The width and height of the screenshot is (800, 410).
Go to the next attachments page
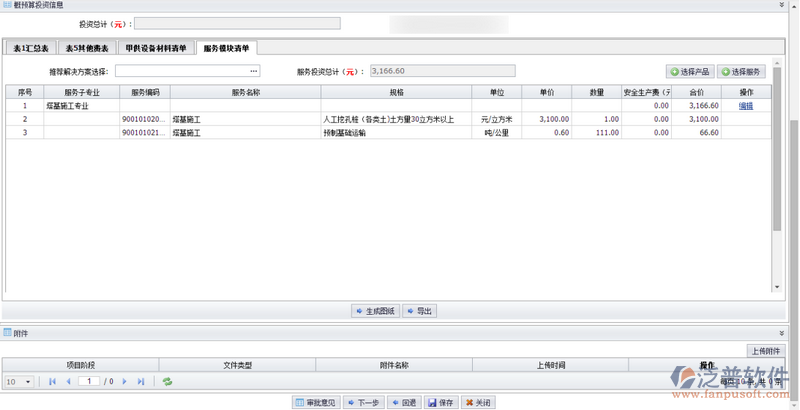[x=125, y=381]
